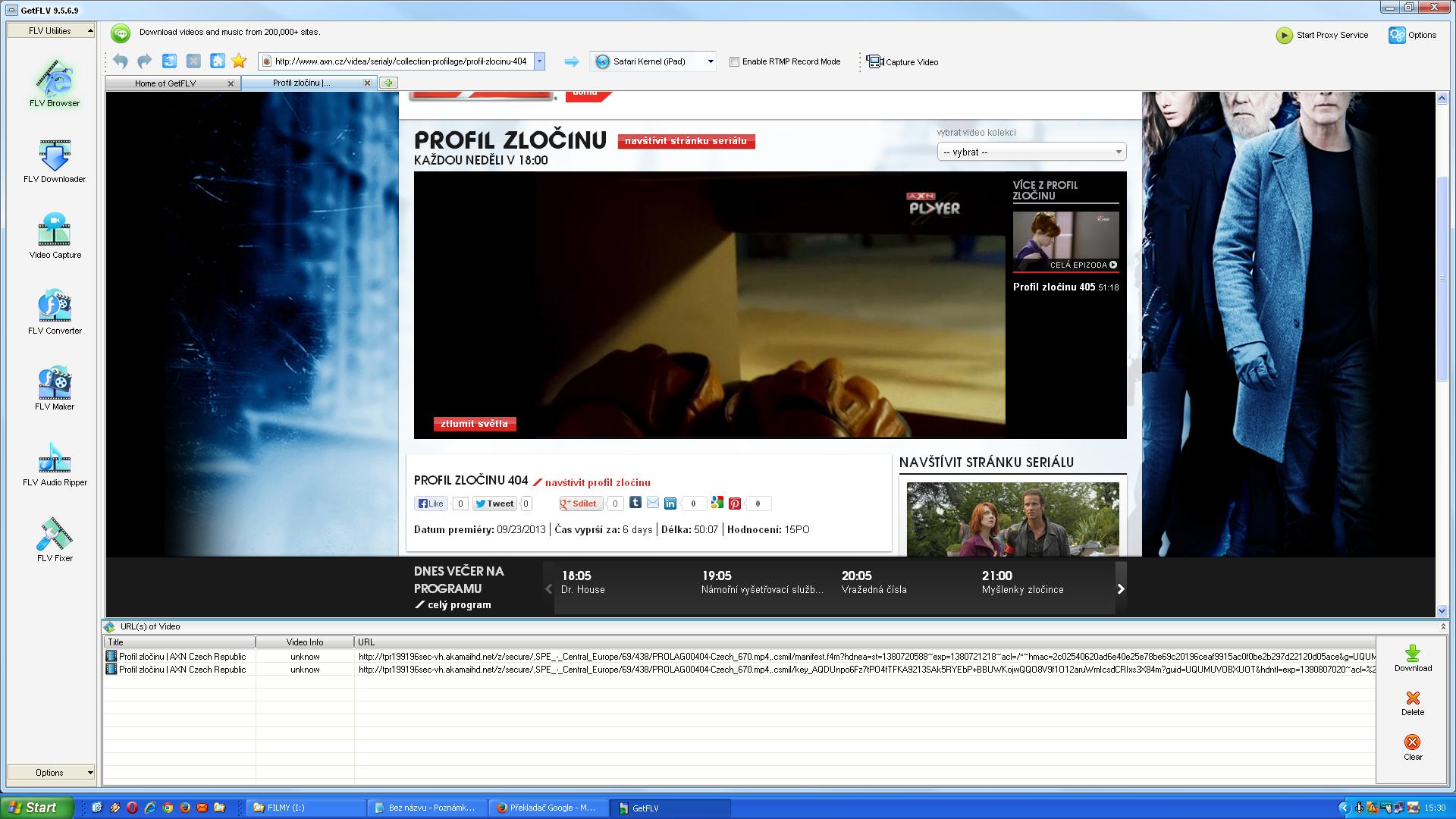Share page on Pinterest icon
The height and width of the screenshot is (819, 1456).
(x=735, y=504)
